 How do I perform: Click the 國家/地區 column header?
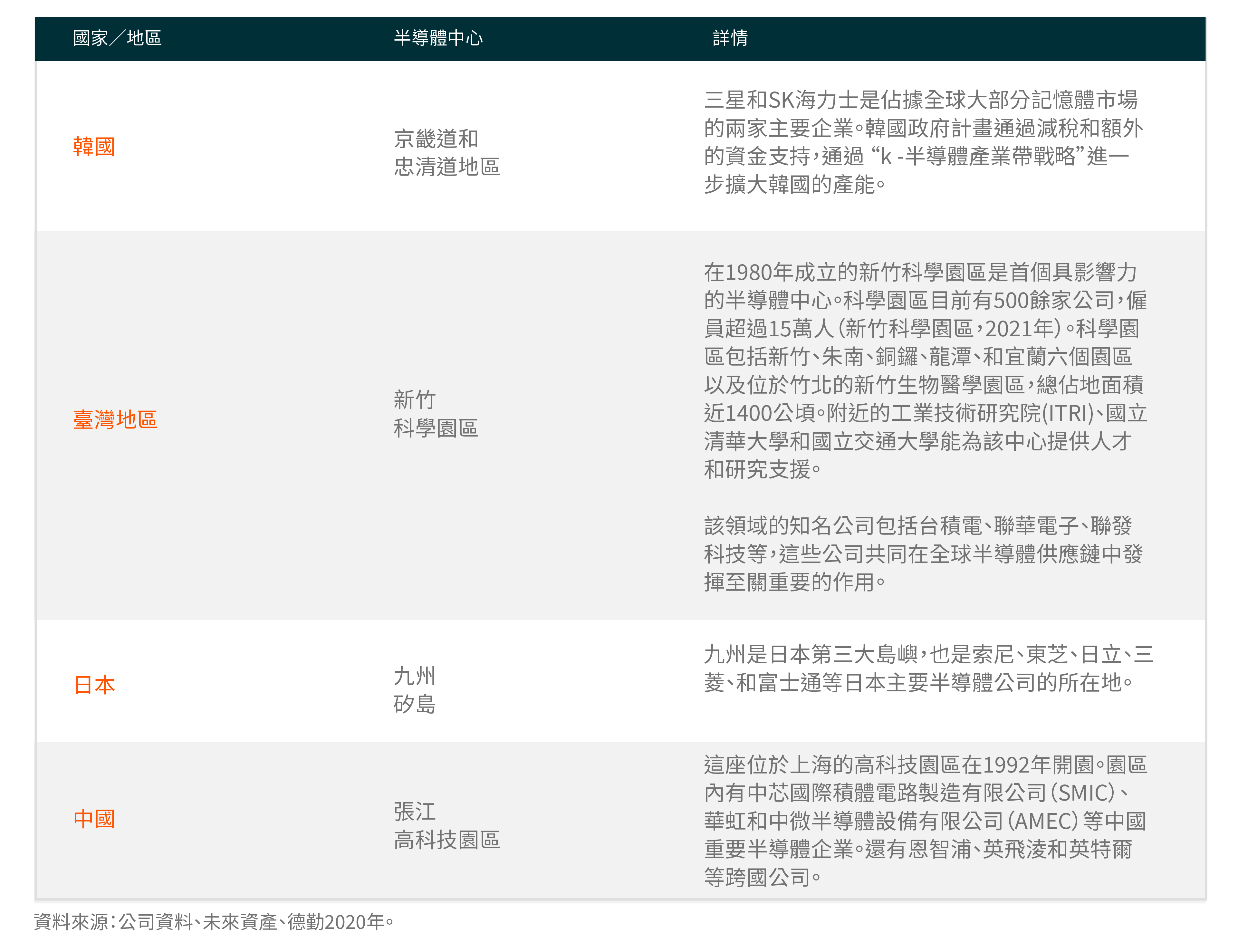pos(117,38)
